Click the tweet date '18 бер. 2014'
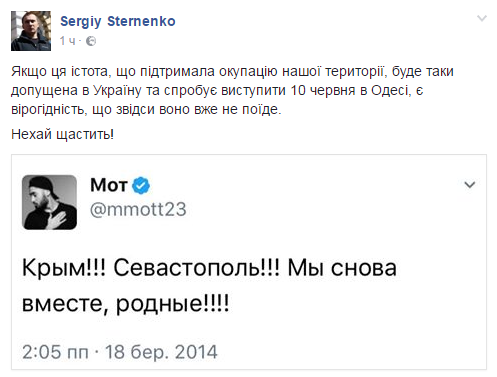Viewport: 497px width, 377px height. coord(161,352)
